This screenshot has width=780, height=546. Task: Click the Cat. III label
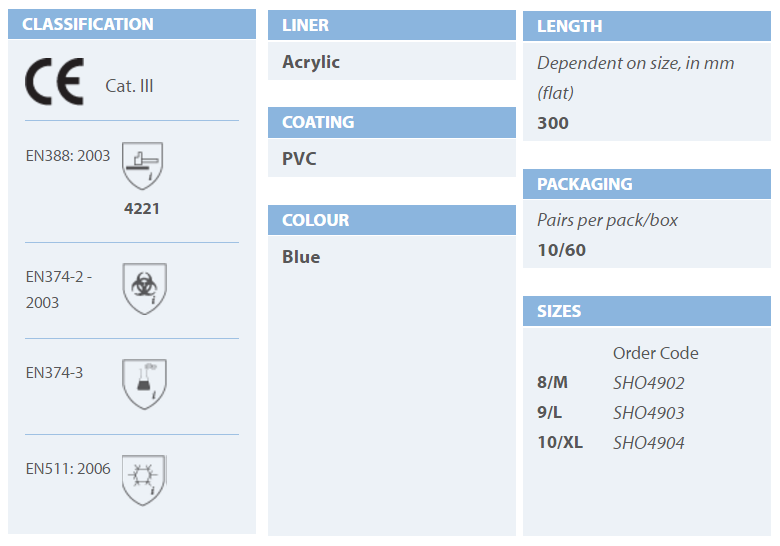tap(129, 86)
